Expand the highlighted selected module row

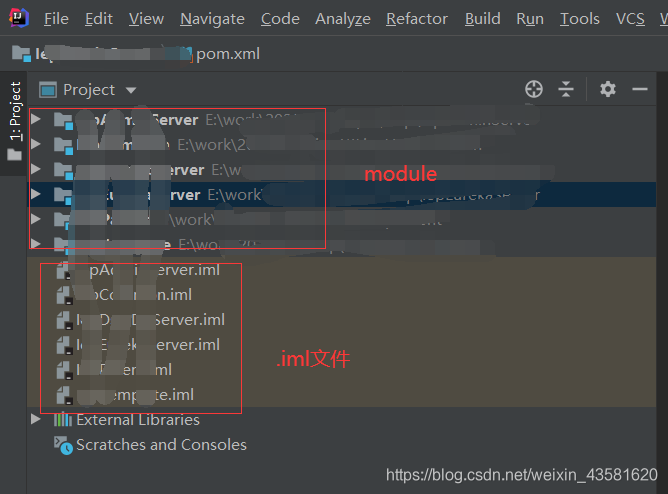pos(36,194)
